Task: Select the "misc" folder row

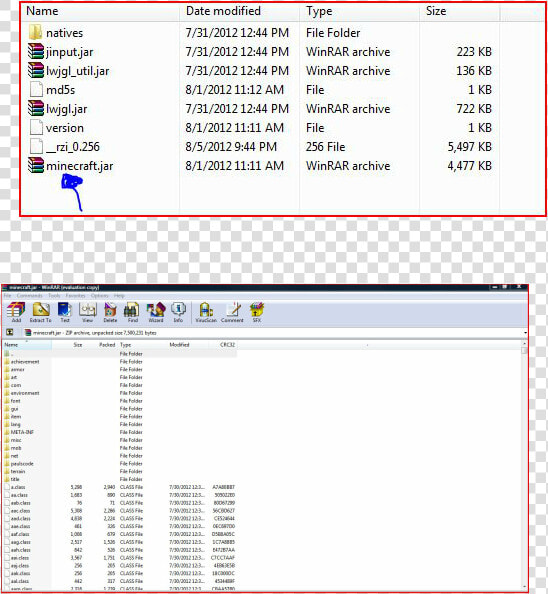Action: (x=120, y=440)
